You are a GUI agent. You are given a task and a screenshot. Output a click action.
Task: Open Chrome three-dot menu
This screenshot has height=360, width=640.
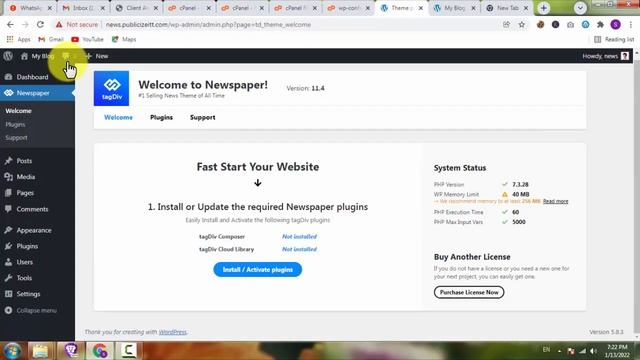pyautogui.click(x=631, y=24)
